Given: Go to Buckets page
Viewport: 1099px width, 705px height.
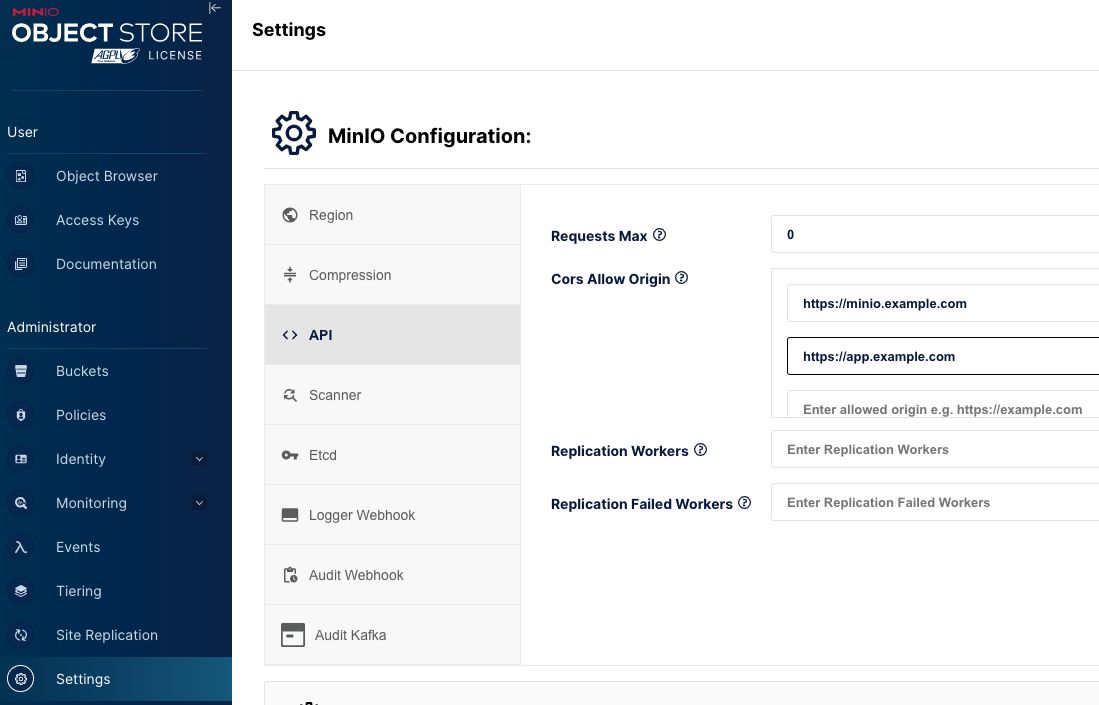Looking at the screenshot, I should pos(82,371).
